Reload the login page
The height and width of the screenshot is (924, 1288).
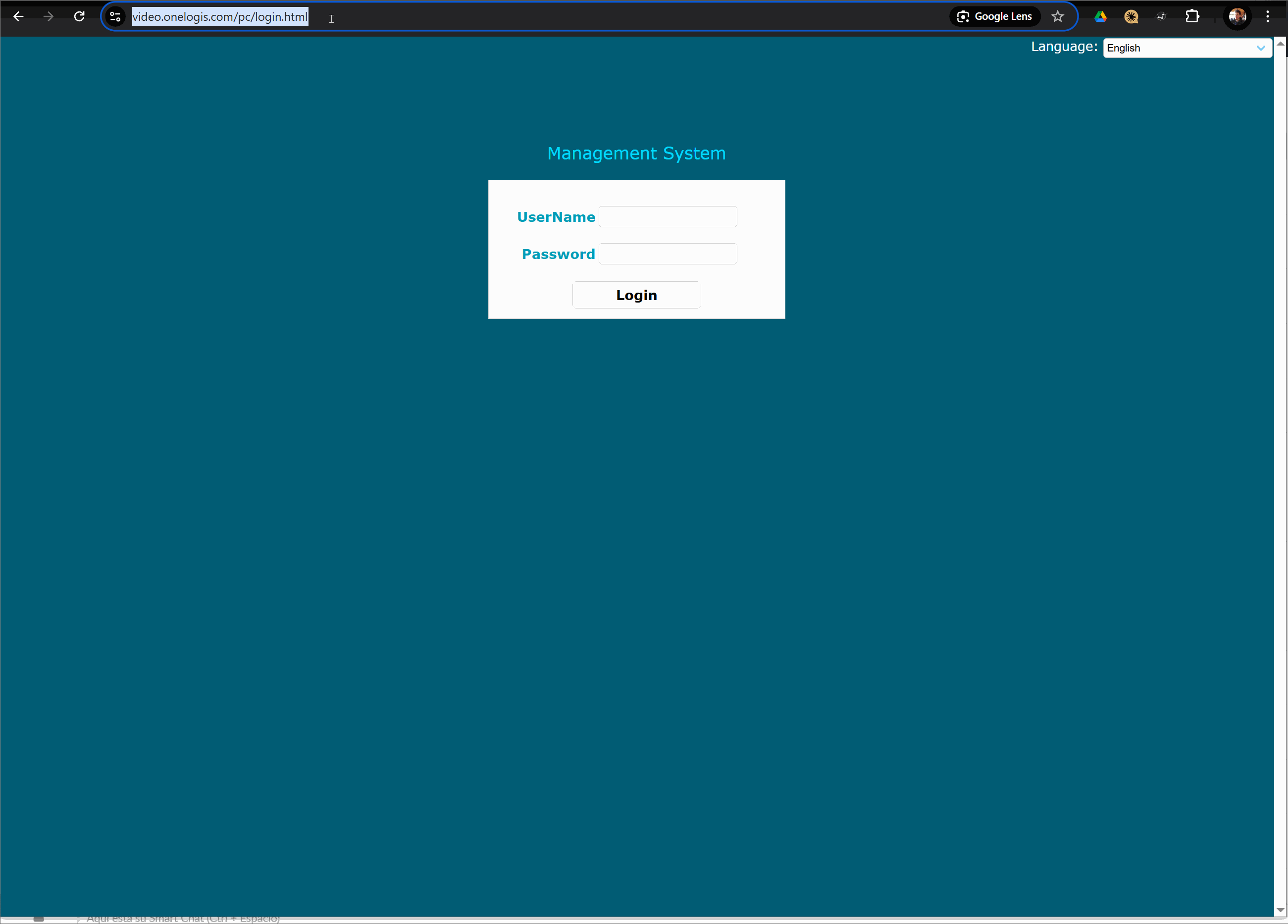[x=80, y=16]
